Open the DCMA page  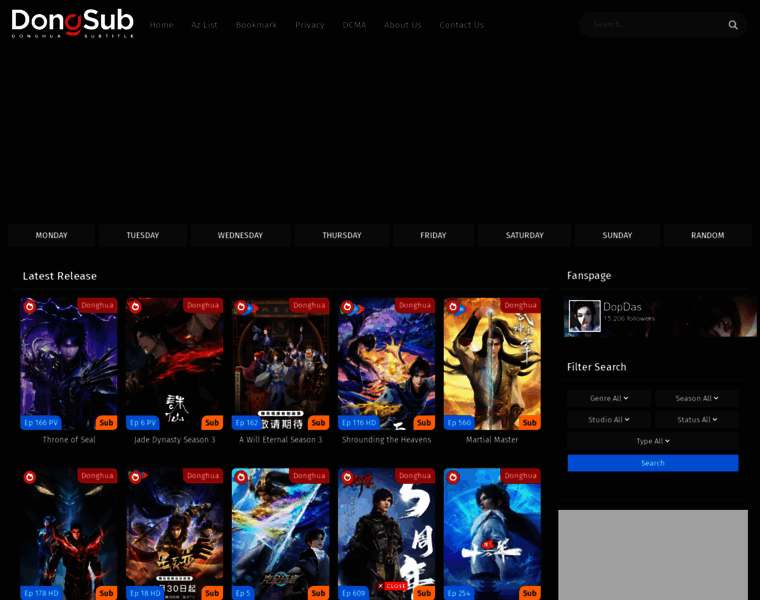[x=354, y=25]
